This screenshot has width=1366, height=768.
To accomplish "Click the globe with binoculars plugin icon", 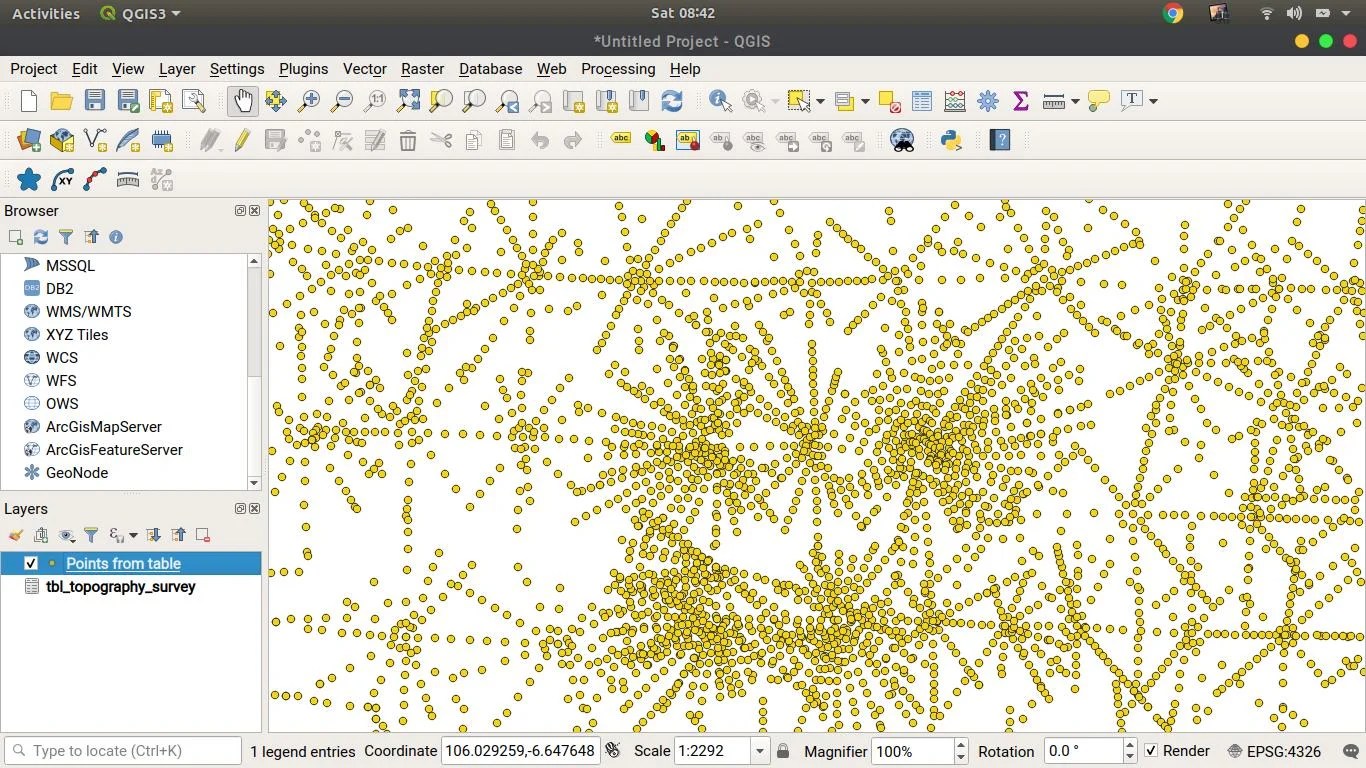I will (x=902, y=141).
